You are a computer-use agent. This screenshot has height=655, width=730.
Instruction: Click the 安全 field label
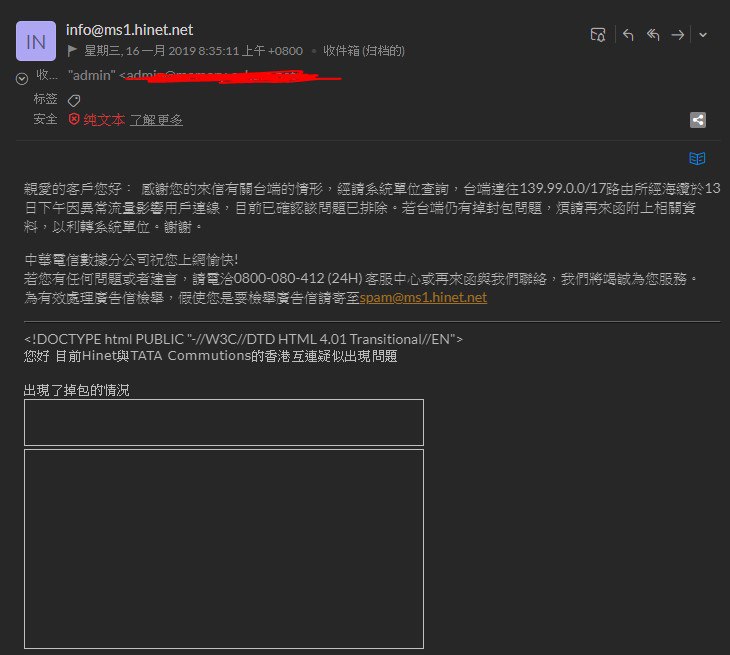(x=45, y=120)
